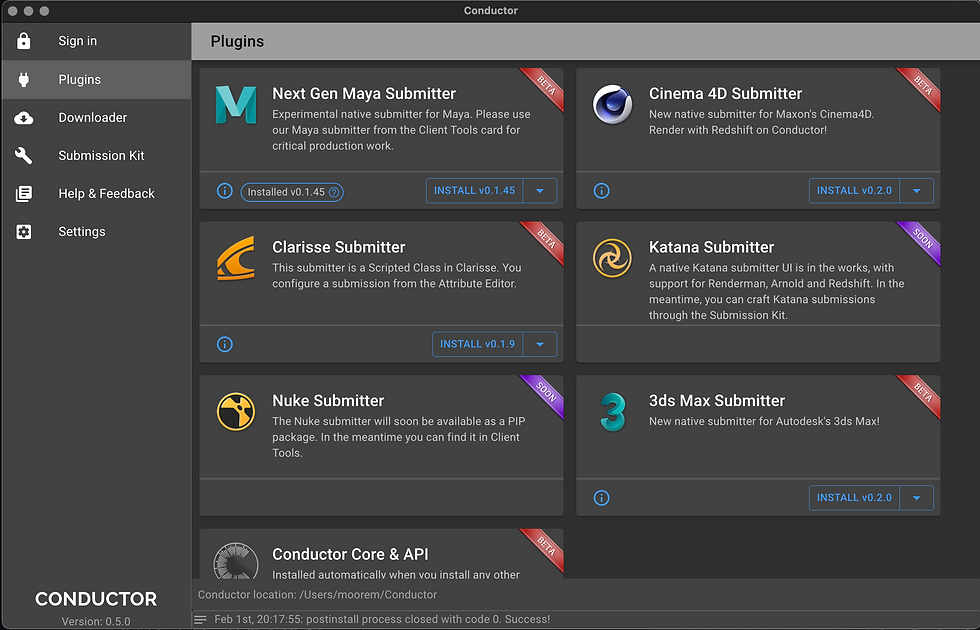
Task: Click the document icon beside Help & Feedback
Action: pyautogui.click(x=24, y=194)
